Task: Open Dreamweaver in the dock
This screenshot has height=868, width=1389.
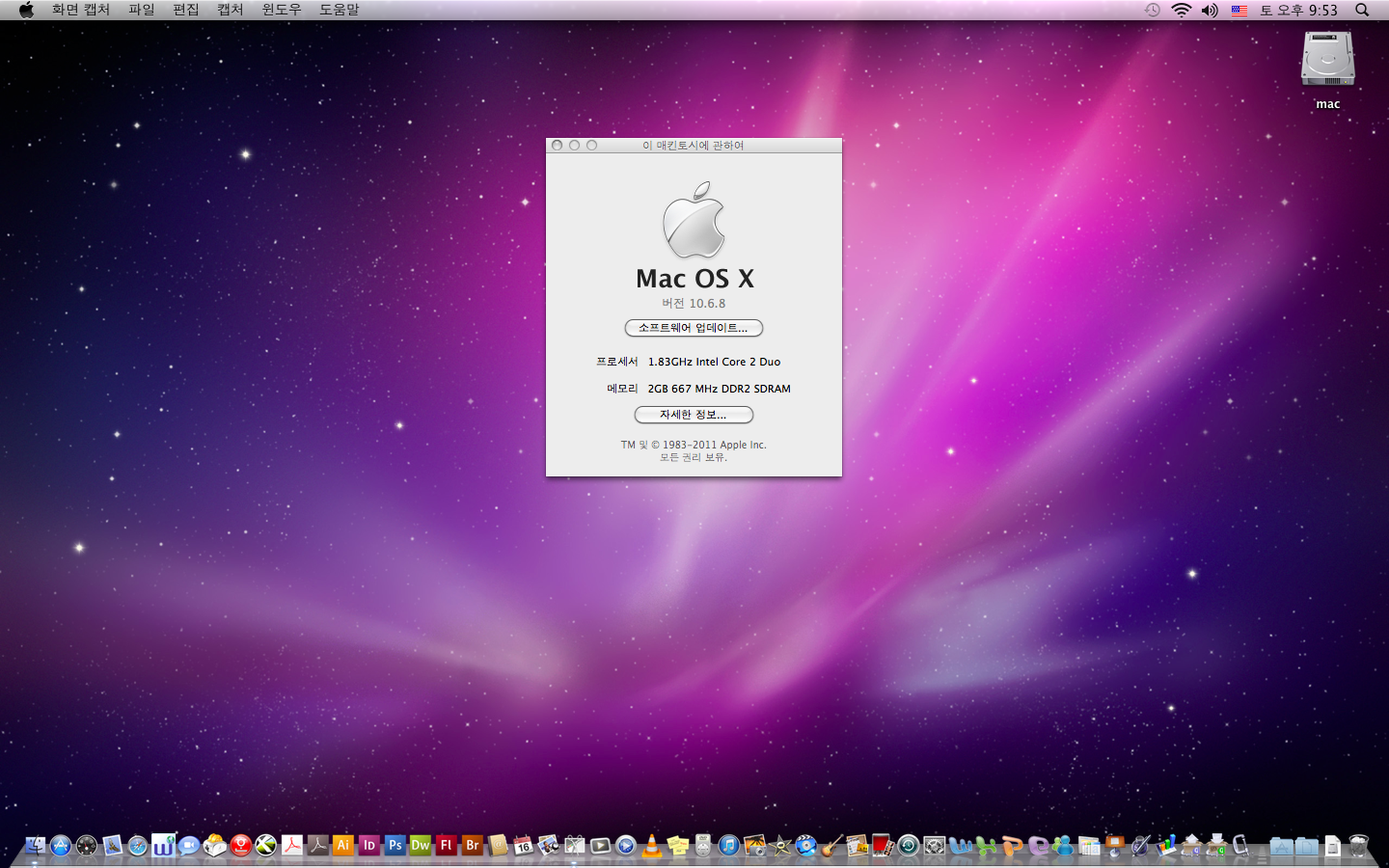Action: point(421,846)
